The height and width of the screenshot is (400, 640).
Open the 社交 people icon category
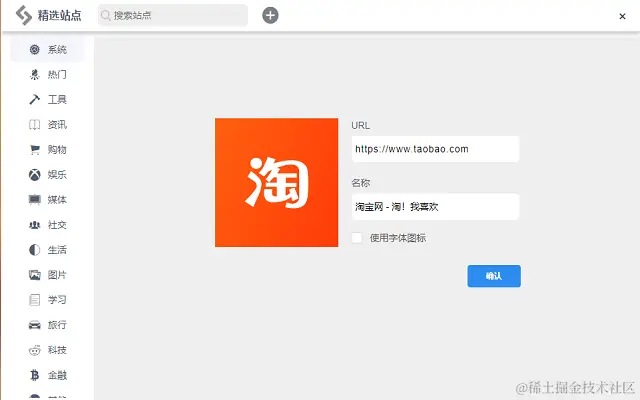(x=35, y=225)
